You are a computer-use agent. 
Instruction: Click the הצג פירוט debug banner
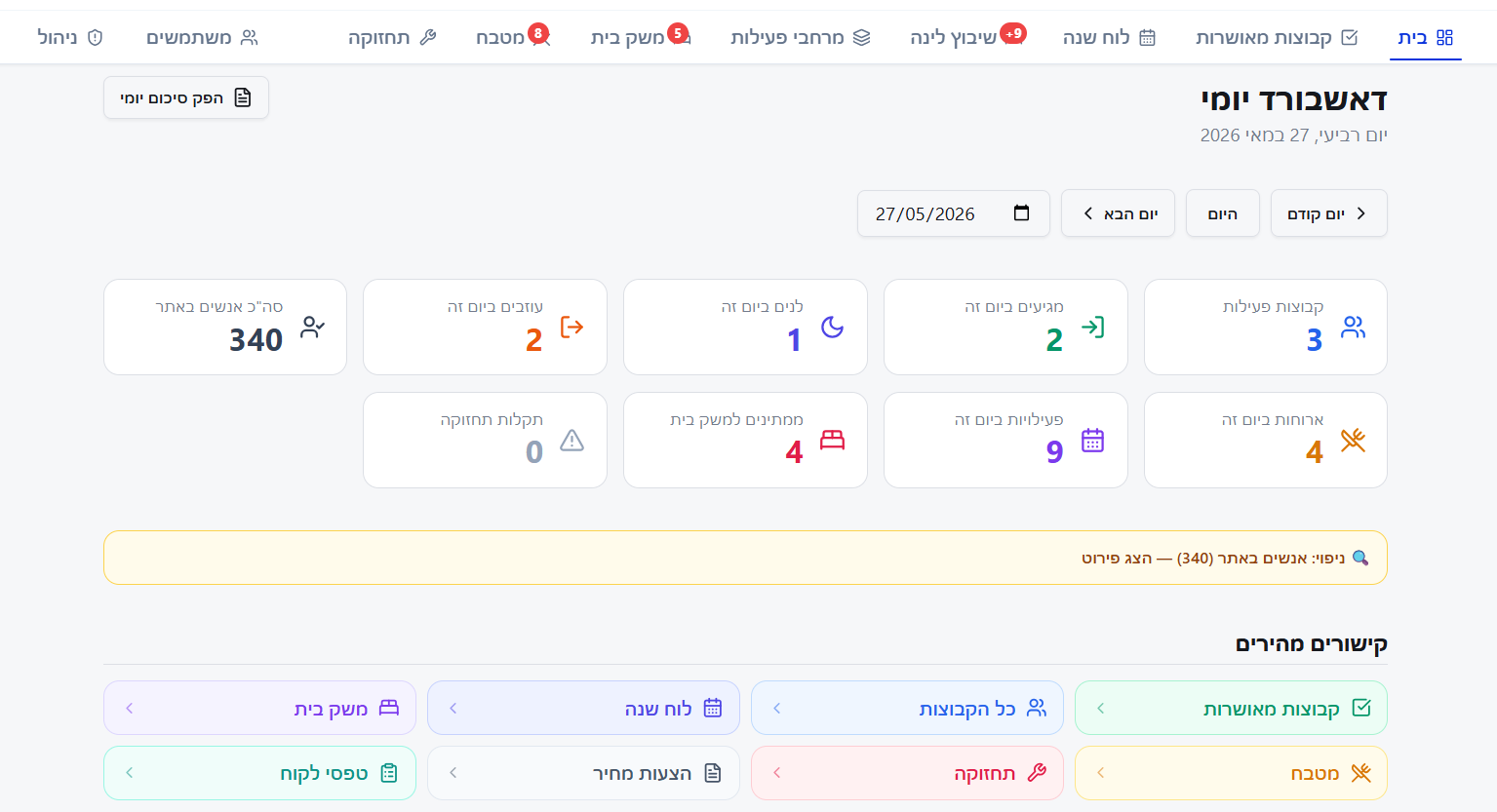[745, 558]
